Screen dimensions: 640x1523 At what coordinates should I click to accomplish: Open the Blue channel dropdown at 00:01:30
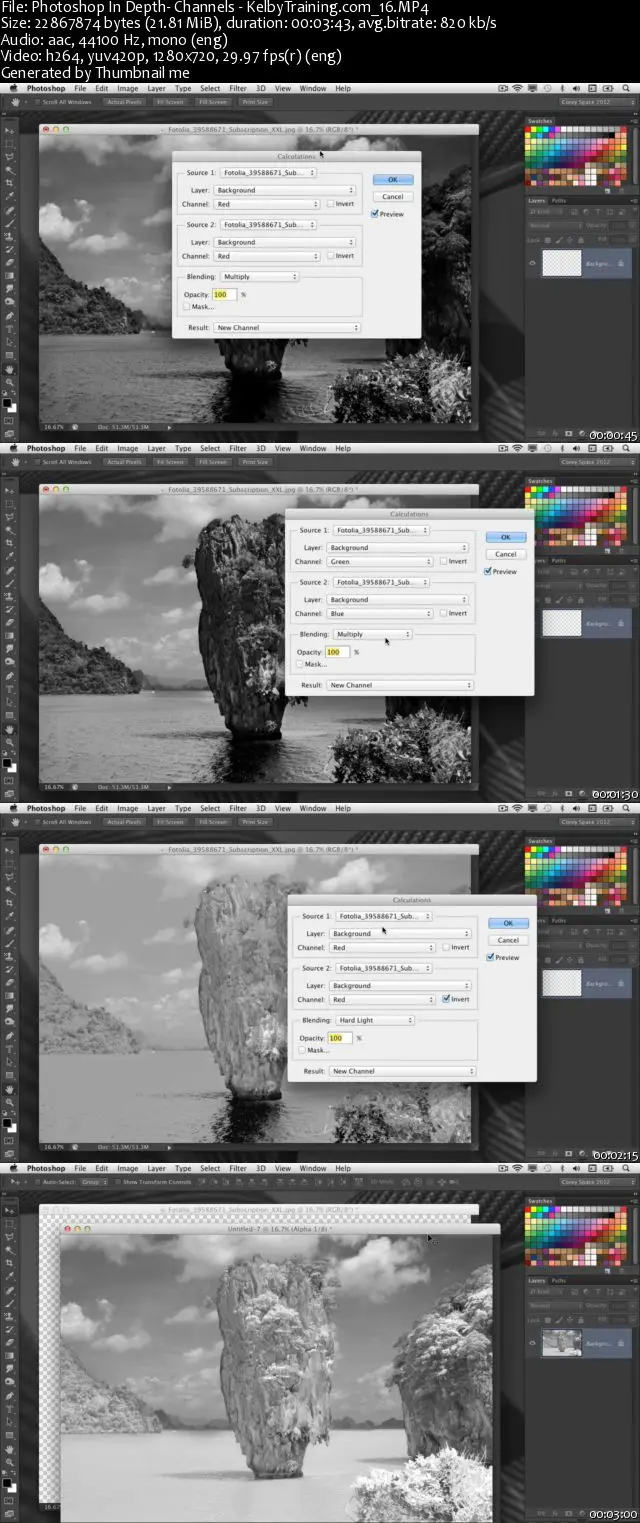click(x=380, y=613)
